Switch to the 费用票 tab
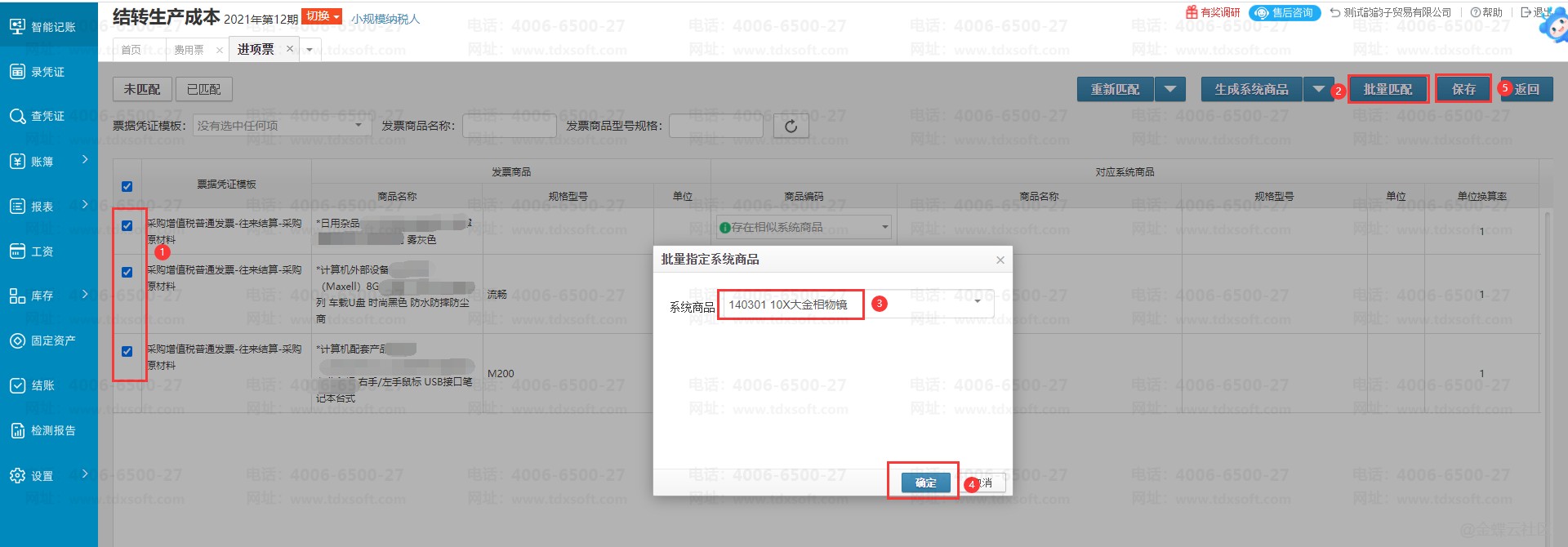Image resolution: width=1568 pixels, height=547 pixels. point(189,50)
